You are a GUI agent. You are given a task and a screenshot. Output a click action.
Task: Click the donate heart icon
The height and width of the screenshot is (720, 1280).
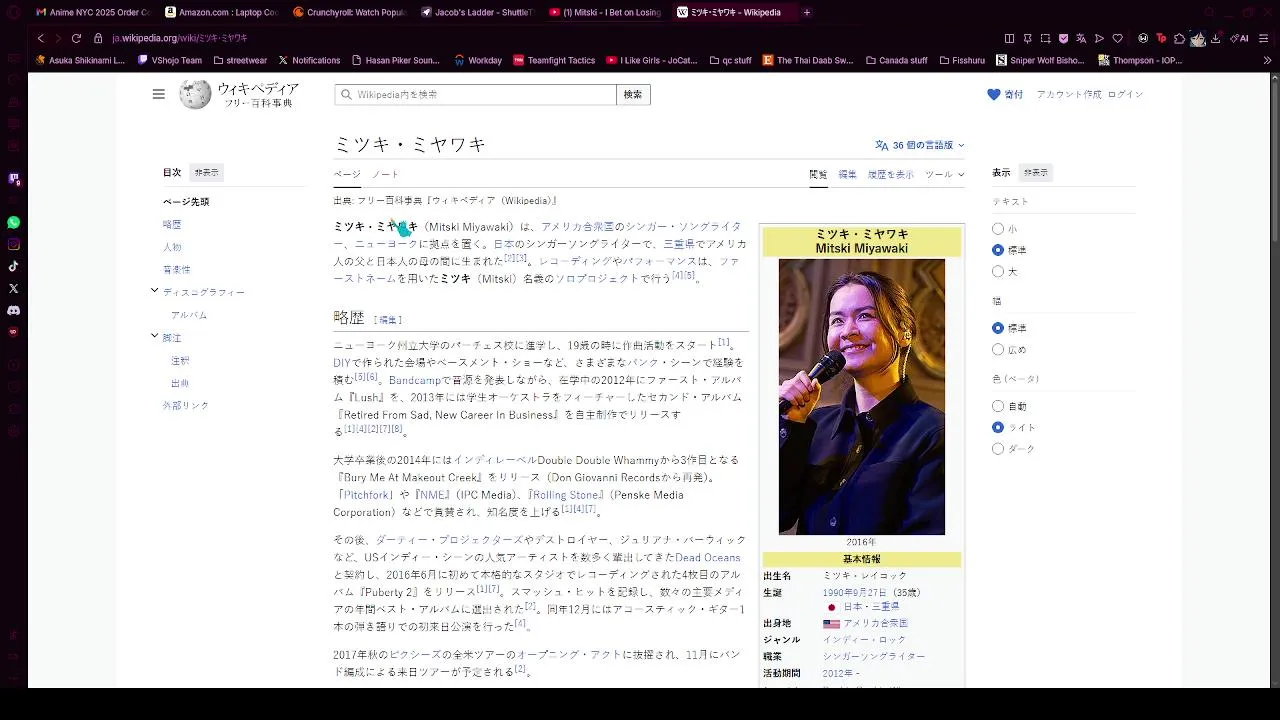click(994, 94)
